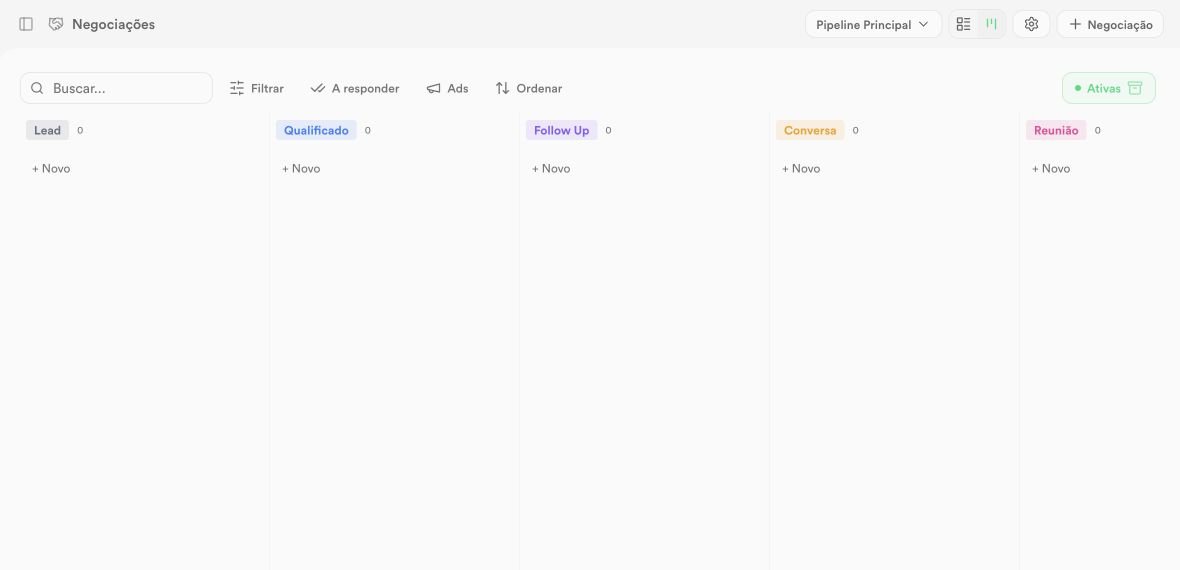Click the handshake Negociações icon
The image size is (1180, 570).
point(56,24)
